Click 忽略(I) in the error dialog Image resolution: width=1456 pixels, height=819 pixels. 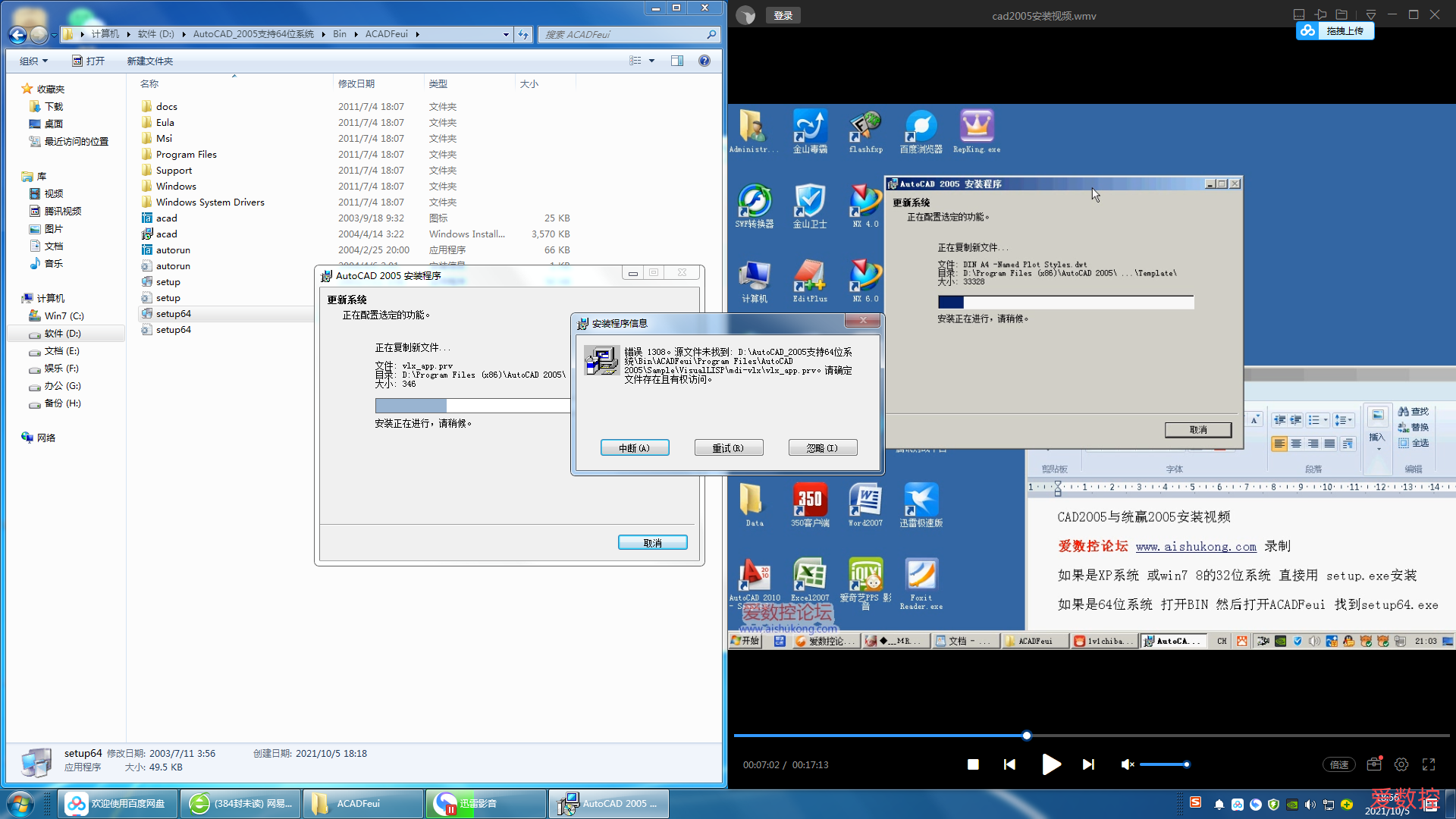tap(823, 448)
